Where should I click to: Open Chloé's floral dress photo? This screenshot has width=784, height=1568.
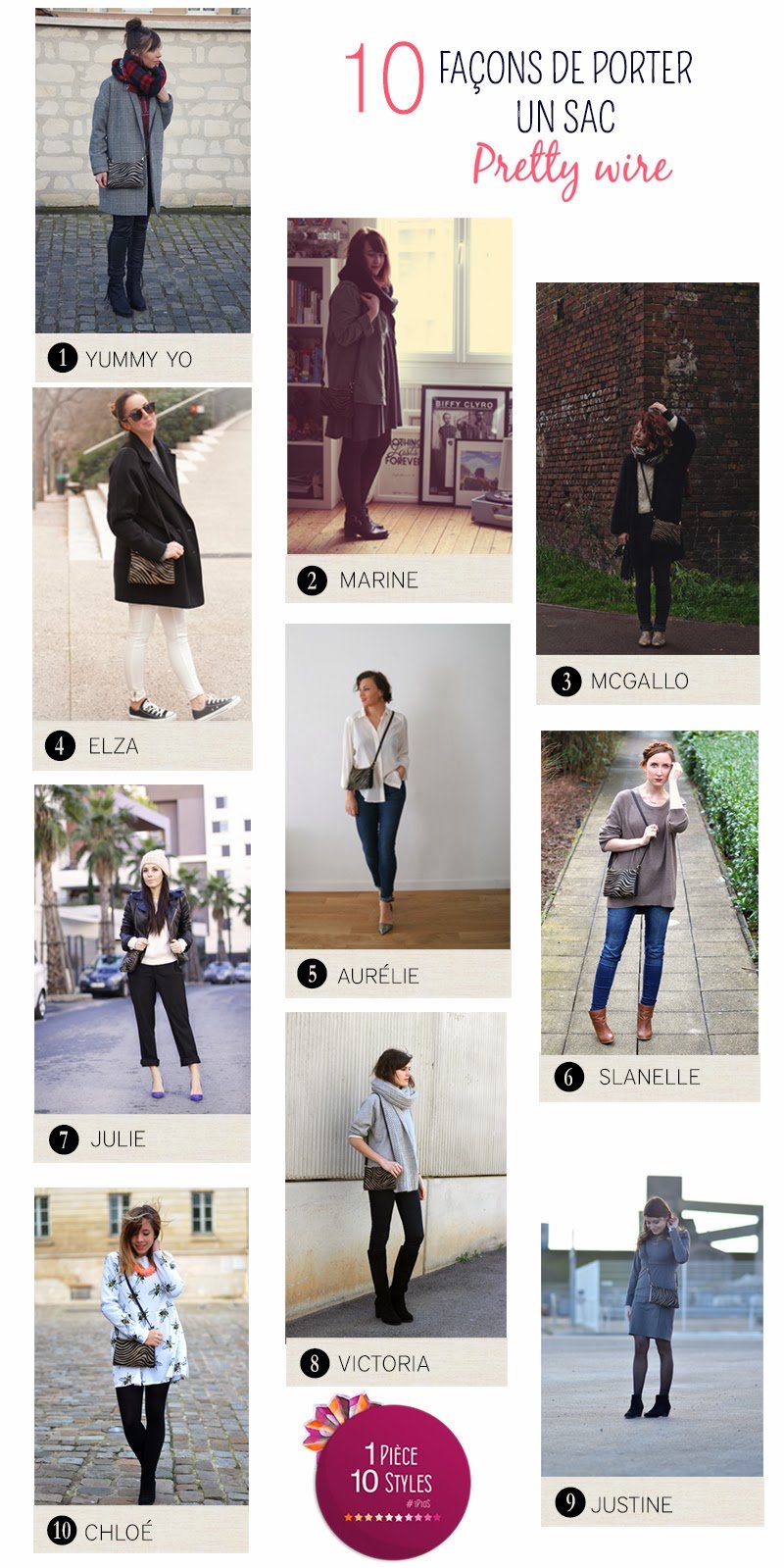[141, 1346]
